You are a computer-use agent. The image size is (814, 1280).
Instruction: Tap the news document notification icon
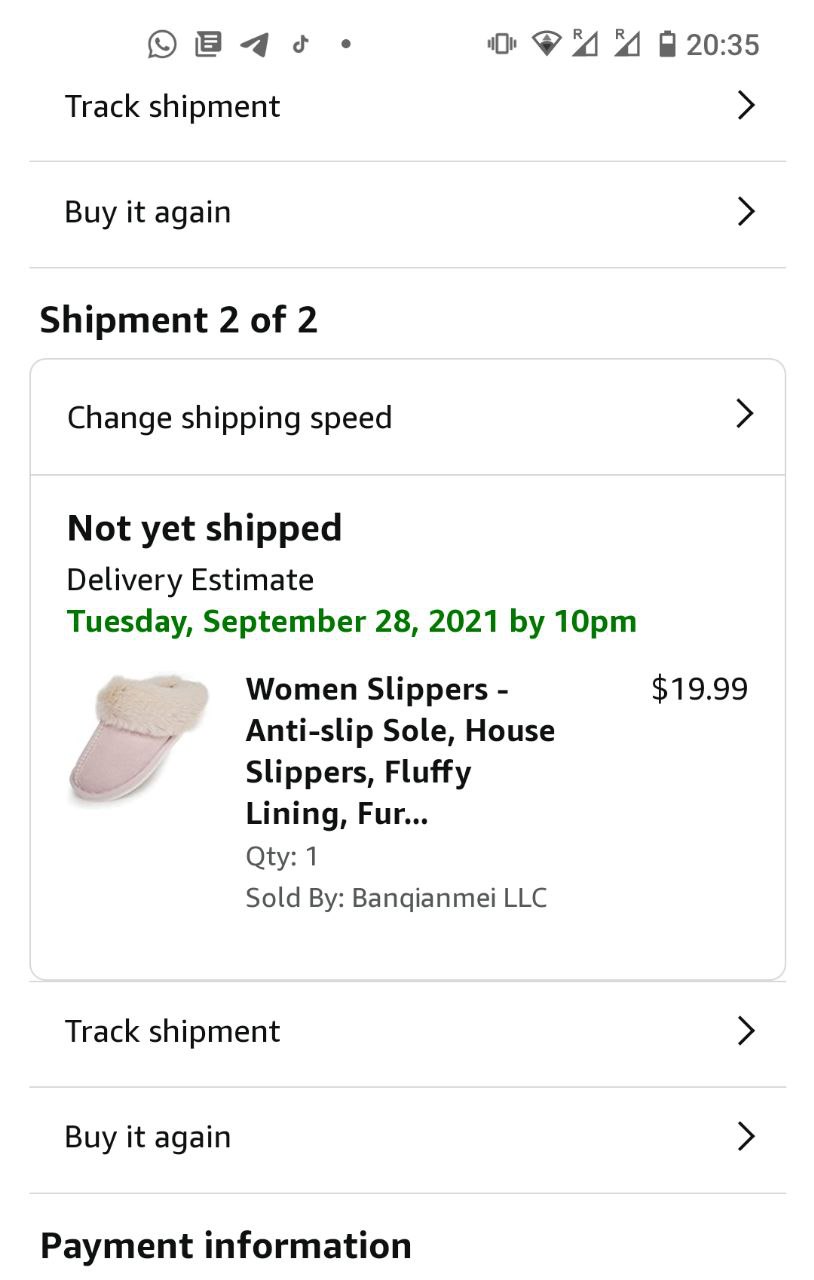click(x=208, y=44)
